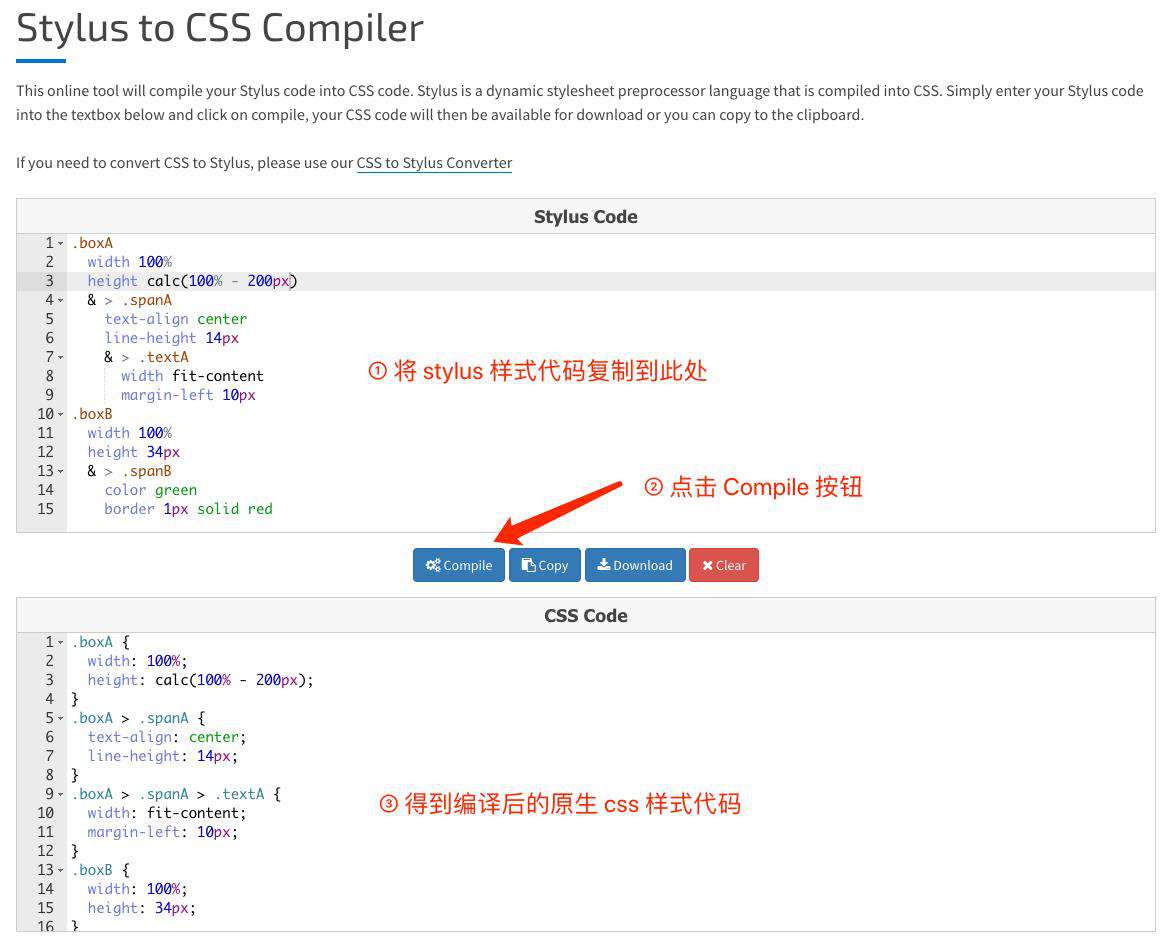Click the 'Stylus Code' panel header
The width and height of the screenshot is (1169, 943).
(586, 217)
